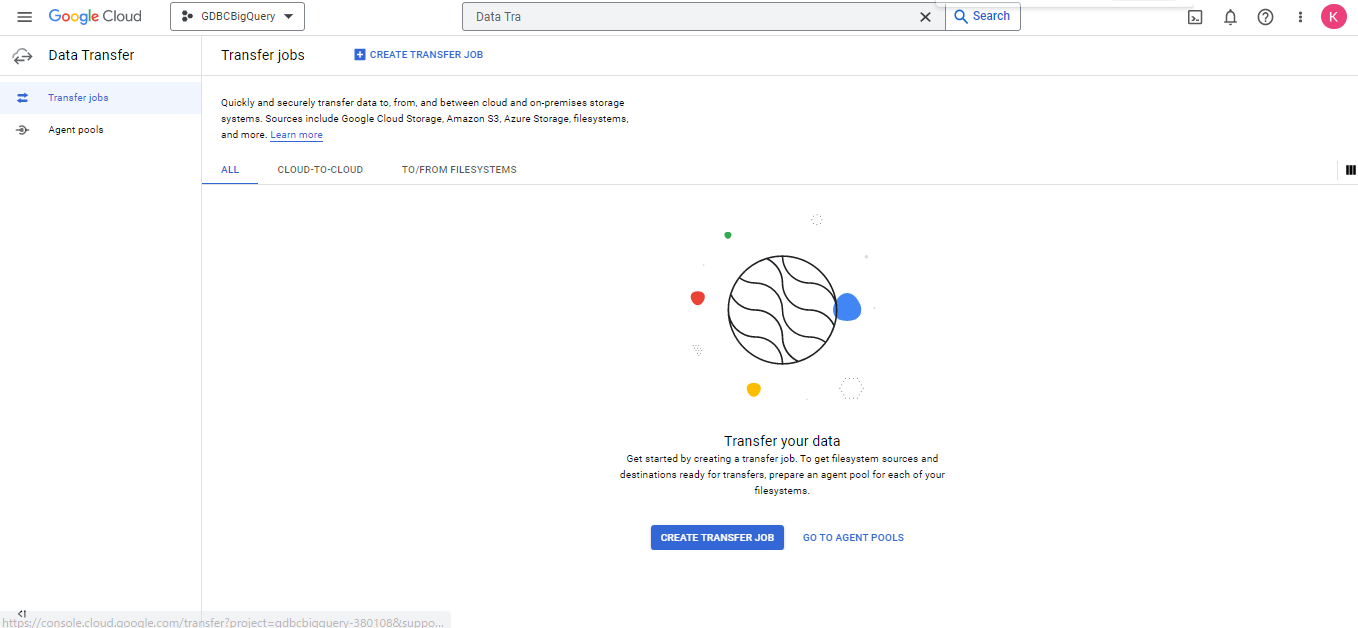Open column display options icon
Image resolution: width=1358 pixels, height=628 pixels.
tap(1350, 170)
